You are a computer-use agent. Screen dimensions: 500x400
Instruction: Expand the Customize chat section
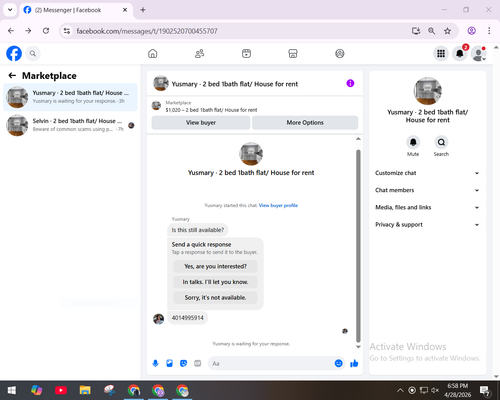point(427,173)
